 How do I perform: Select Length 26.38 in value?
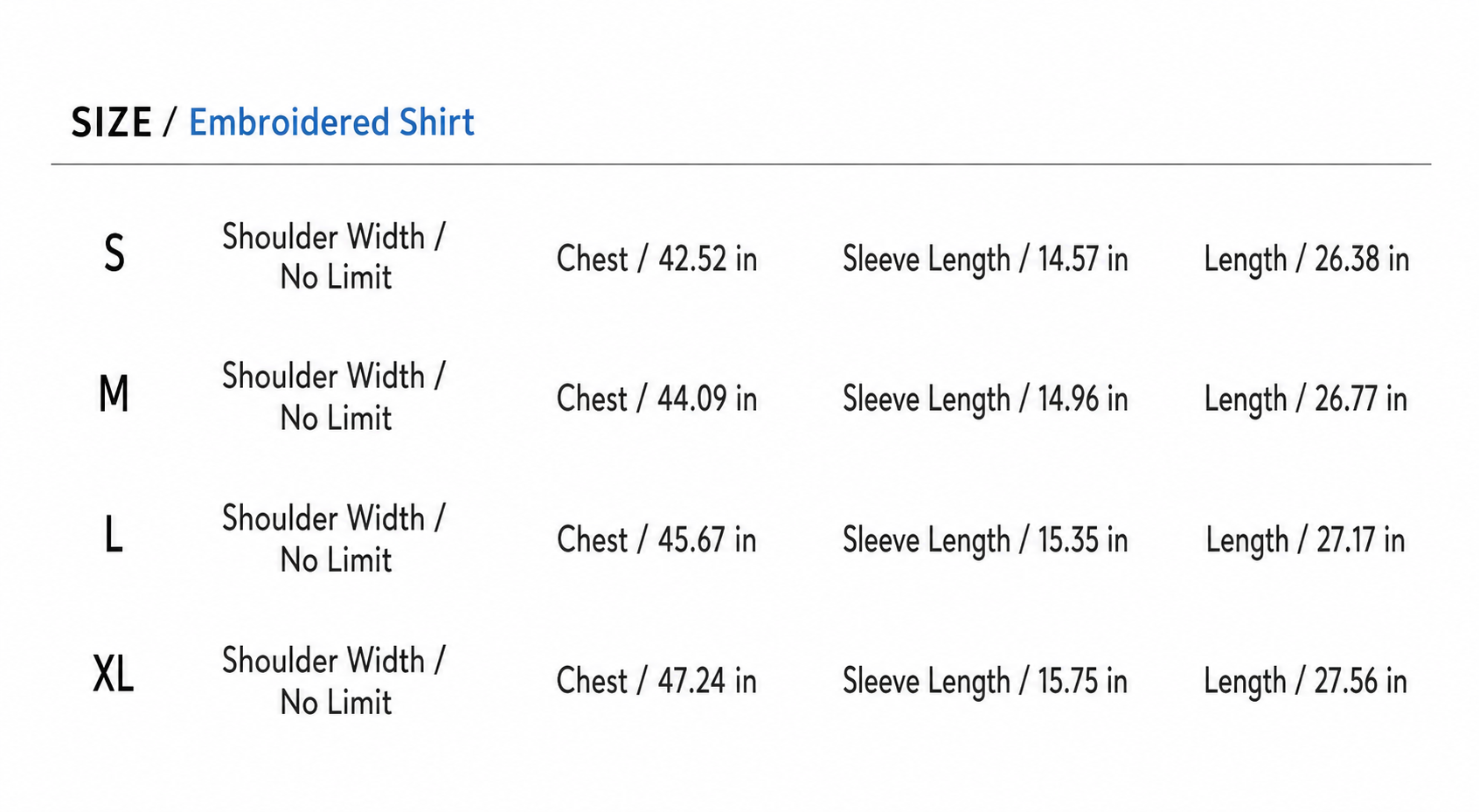click(x=1306, y=260)
